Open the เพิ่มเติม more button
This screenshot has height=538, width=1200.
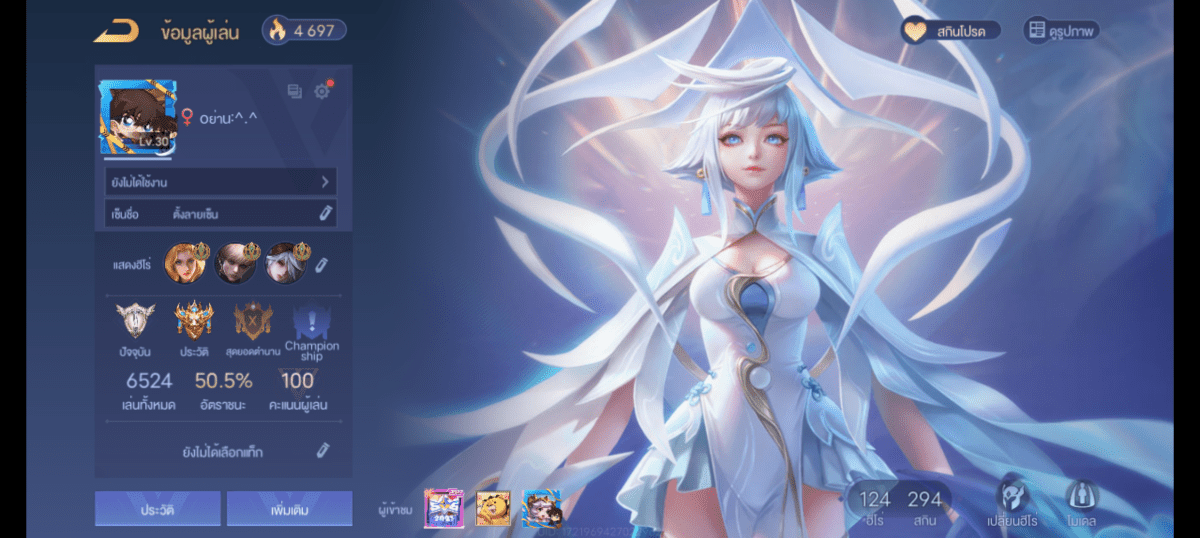click(289, 509)
